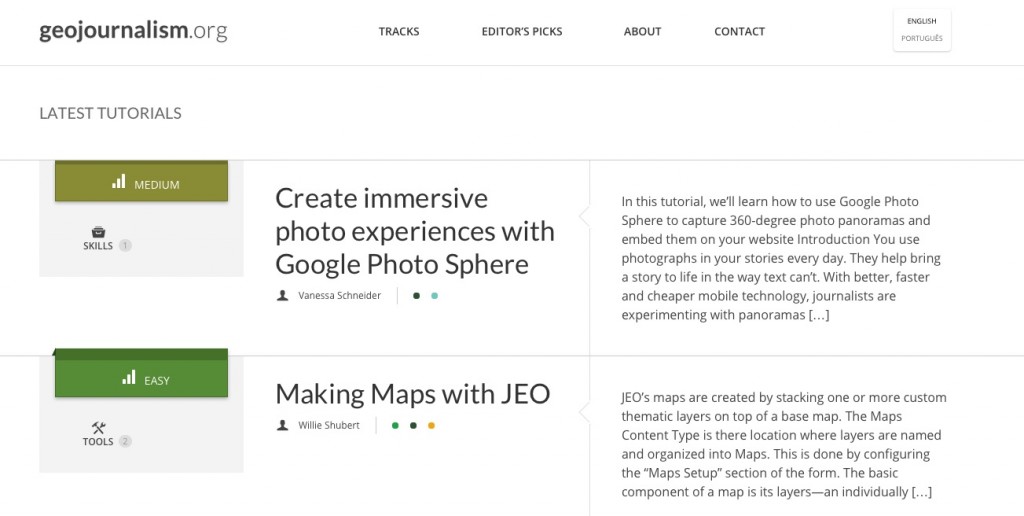This screenshot has width=1024, height=516.
Task: Switch language to English
Action: [x=922, y=21]
